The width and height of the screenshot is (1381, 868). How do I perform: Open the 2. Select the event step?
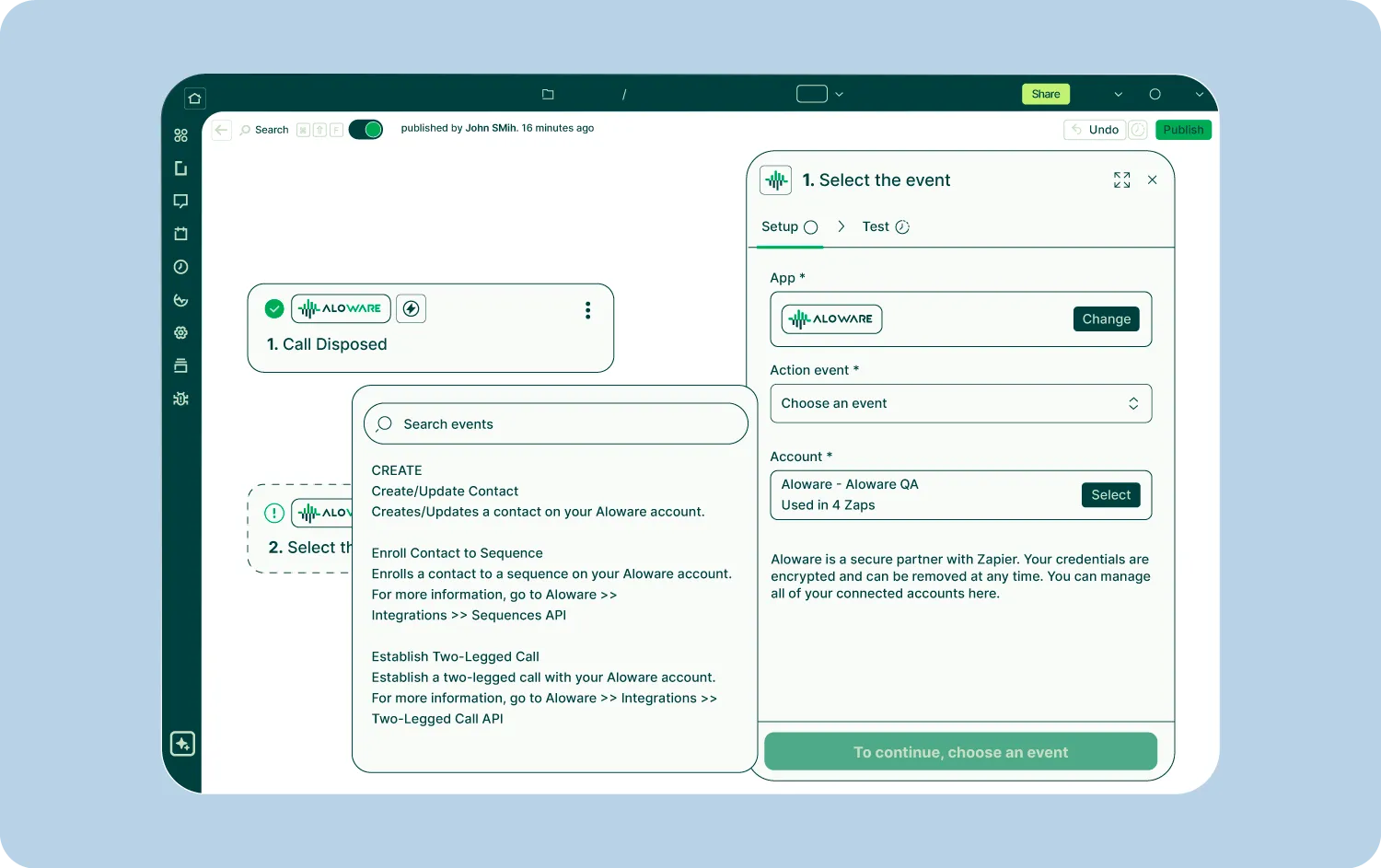(x=300, y=528)
